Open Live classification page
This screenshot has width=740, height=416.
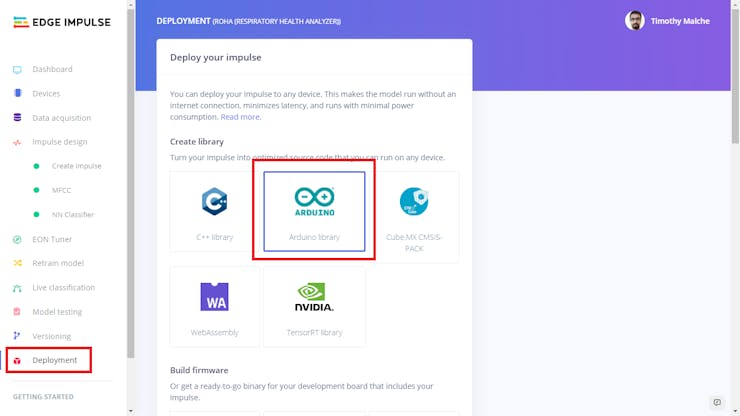[63, 288]
